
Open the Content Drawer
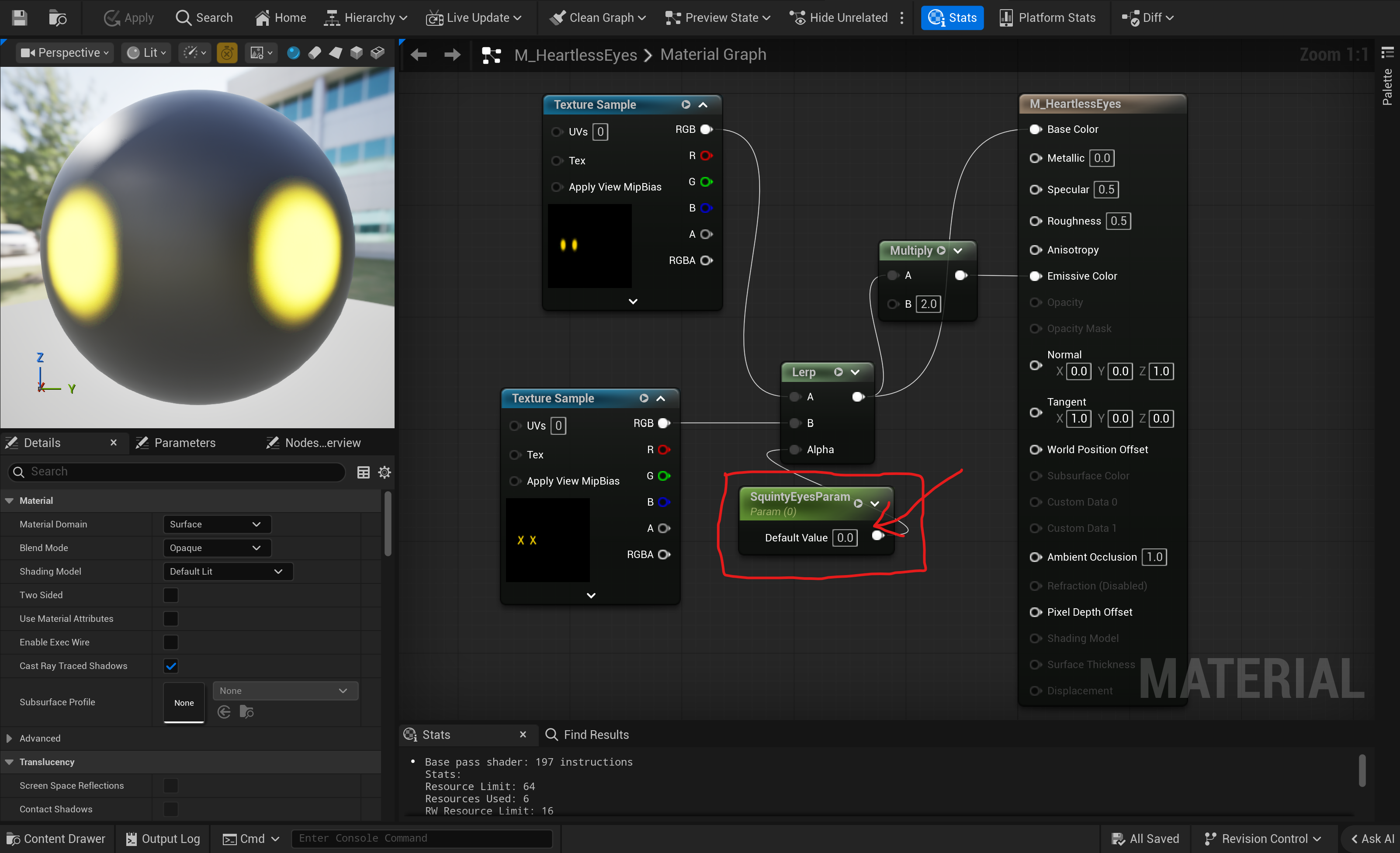(55, 839)
